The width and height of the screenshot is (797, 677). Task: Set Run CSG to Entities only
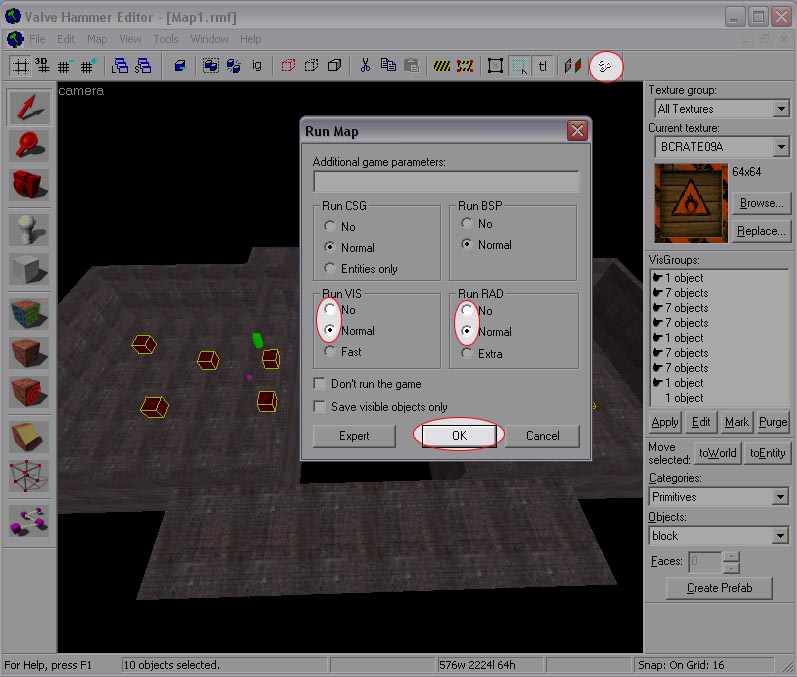click(330, 268)
